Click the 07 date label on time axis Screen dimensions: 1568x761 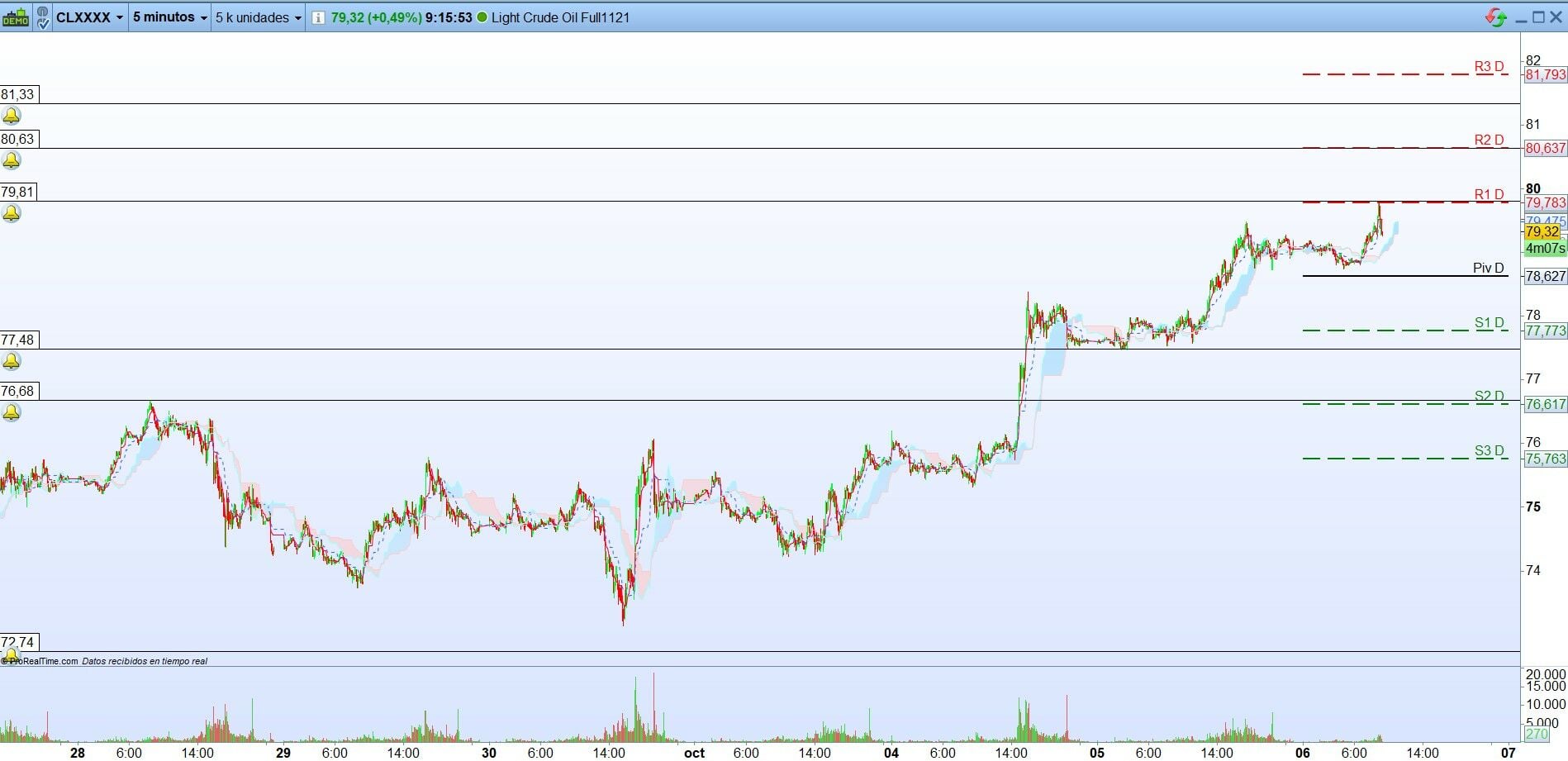pos(1509,753)
